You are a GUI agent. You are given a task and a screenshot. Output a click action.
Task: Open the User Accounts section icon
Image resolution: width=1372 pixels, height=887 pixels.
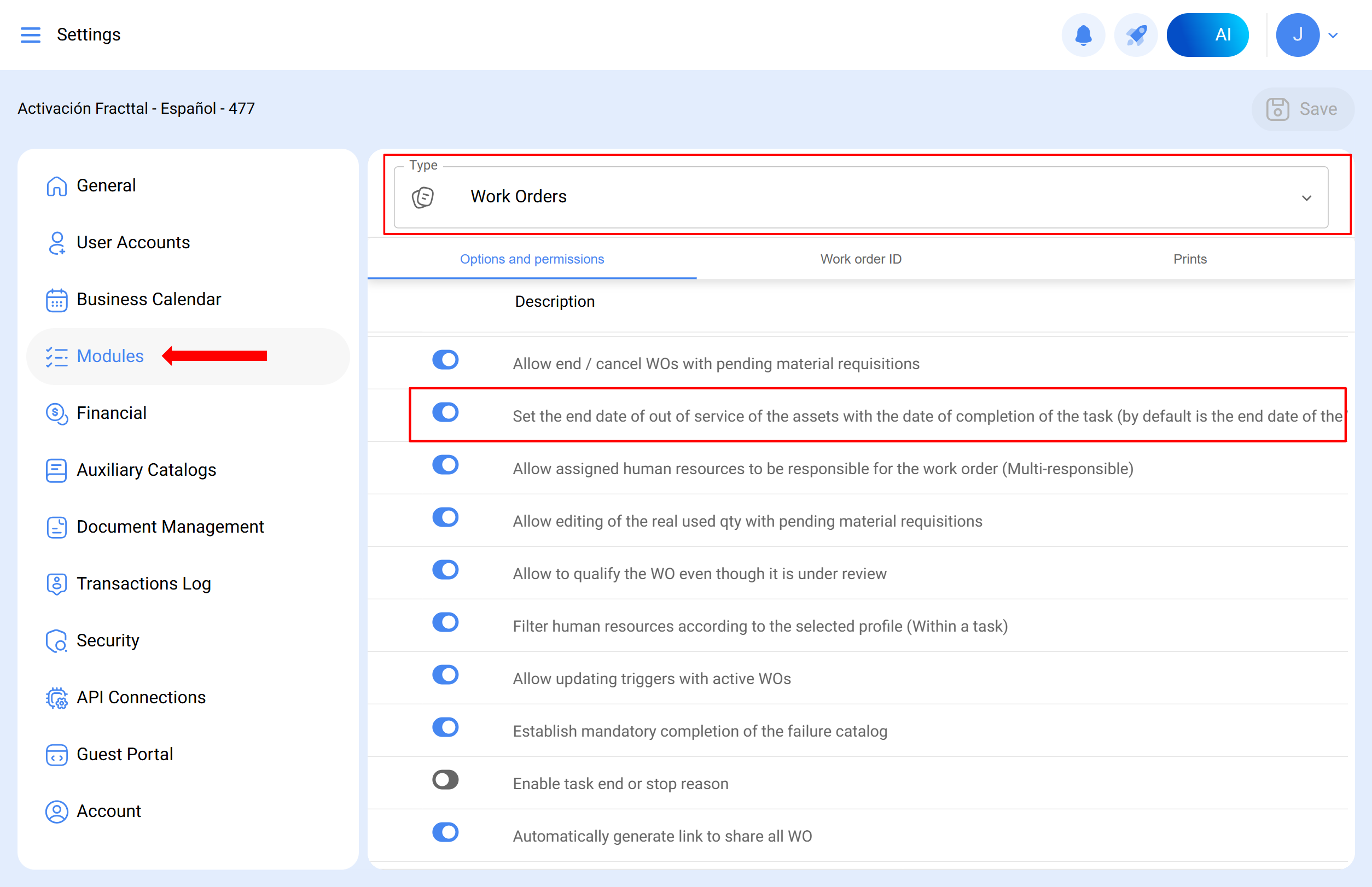[x=56, y=242]
